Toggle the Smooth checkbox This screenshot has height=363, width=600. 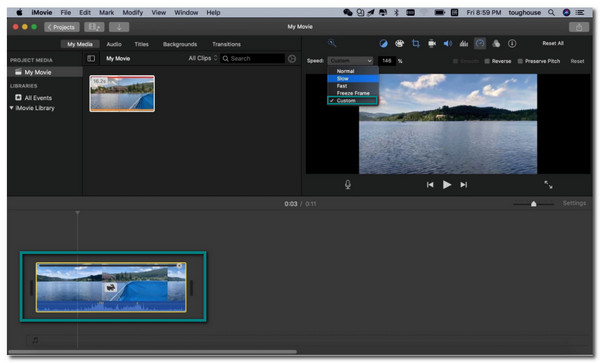point(455,61)
